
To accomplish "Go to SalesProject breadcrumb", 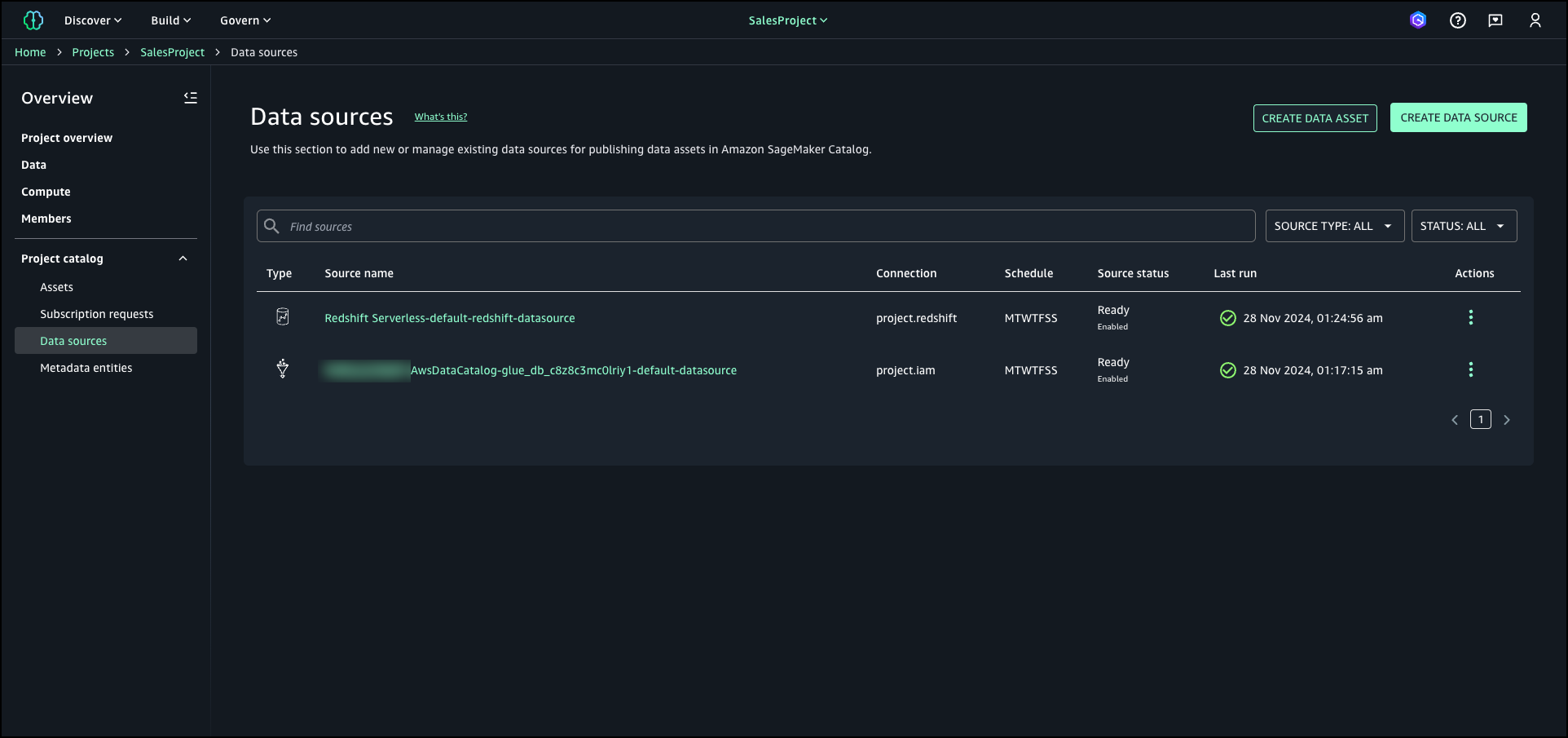I will click(173, 52).
